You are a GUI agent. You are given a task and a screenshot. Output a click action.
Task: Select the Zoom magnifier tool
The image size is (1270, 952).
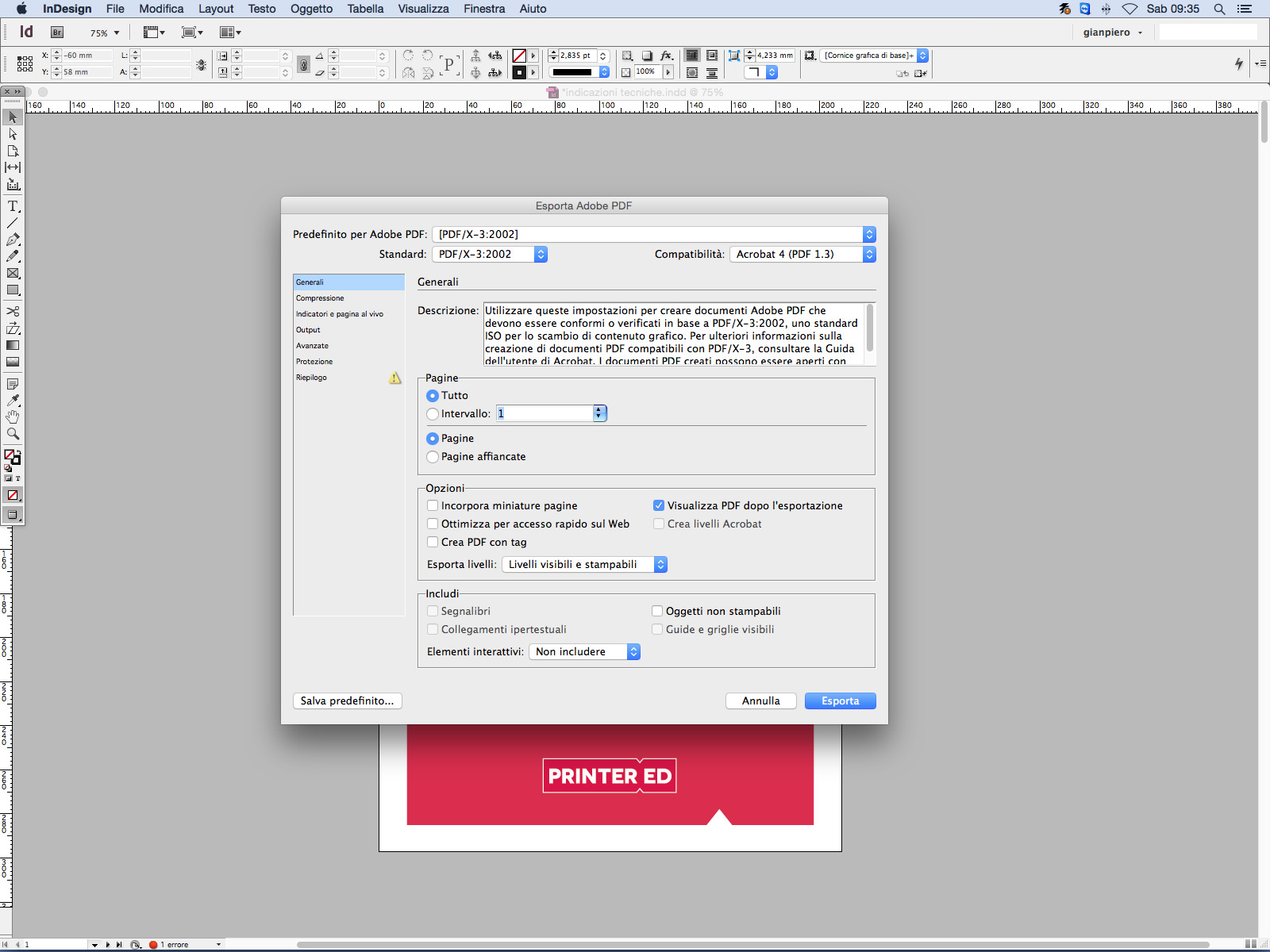(13, 434)
